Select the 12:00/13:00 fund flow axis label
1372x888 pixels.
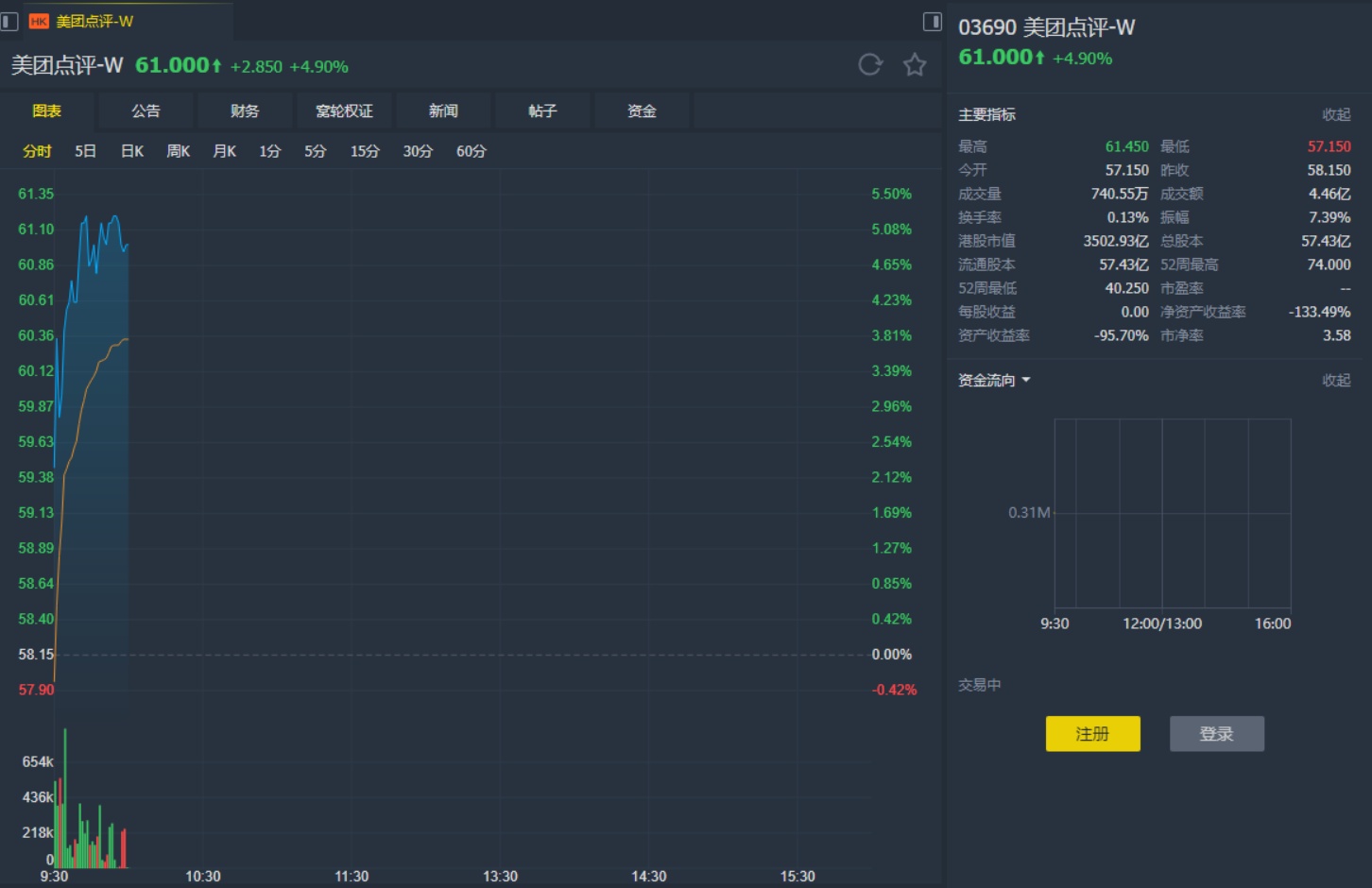point(1162,623)
